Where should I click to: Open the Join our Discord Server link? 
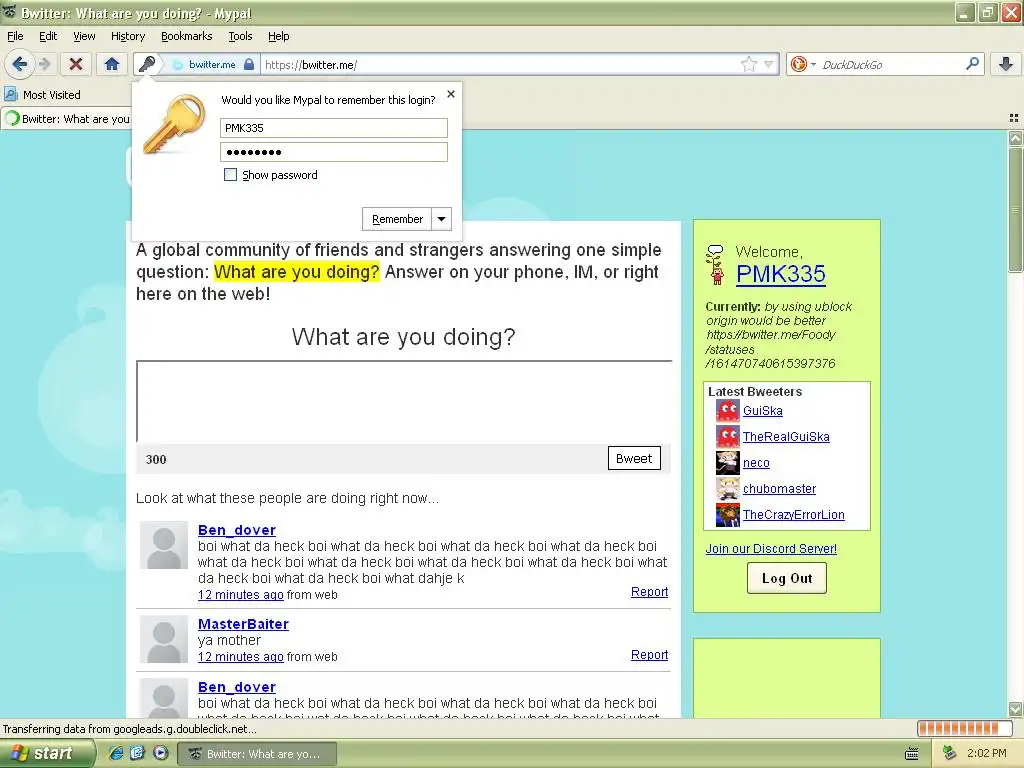click(x=771, y=549)
